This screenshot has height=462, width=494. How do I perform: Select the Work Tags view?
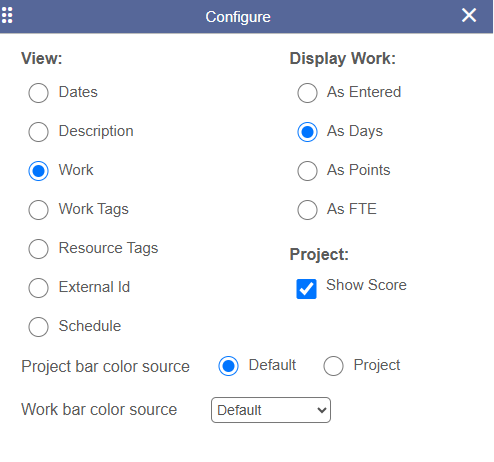pyautogui.click(x=38, y=210)
